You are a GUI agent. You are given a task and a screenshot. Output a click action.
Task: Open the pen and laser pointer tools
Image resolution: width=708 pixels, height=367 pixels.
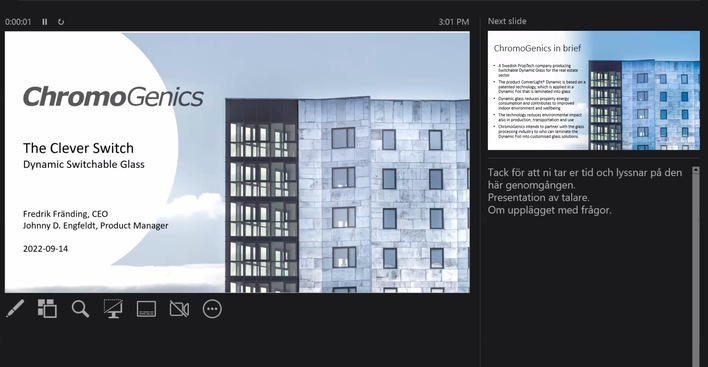pos(15,309)
